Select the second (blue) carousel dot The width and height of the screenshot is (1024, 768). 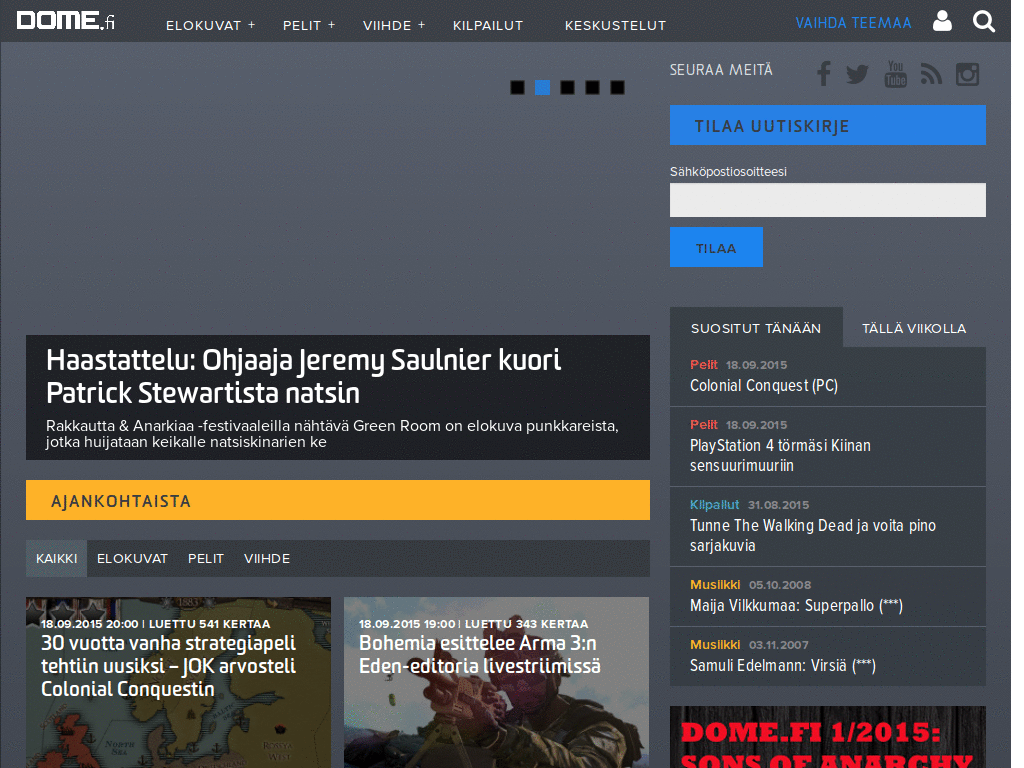click(x=542, y=88)
